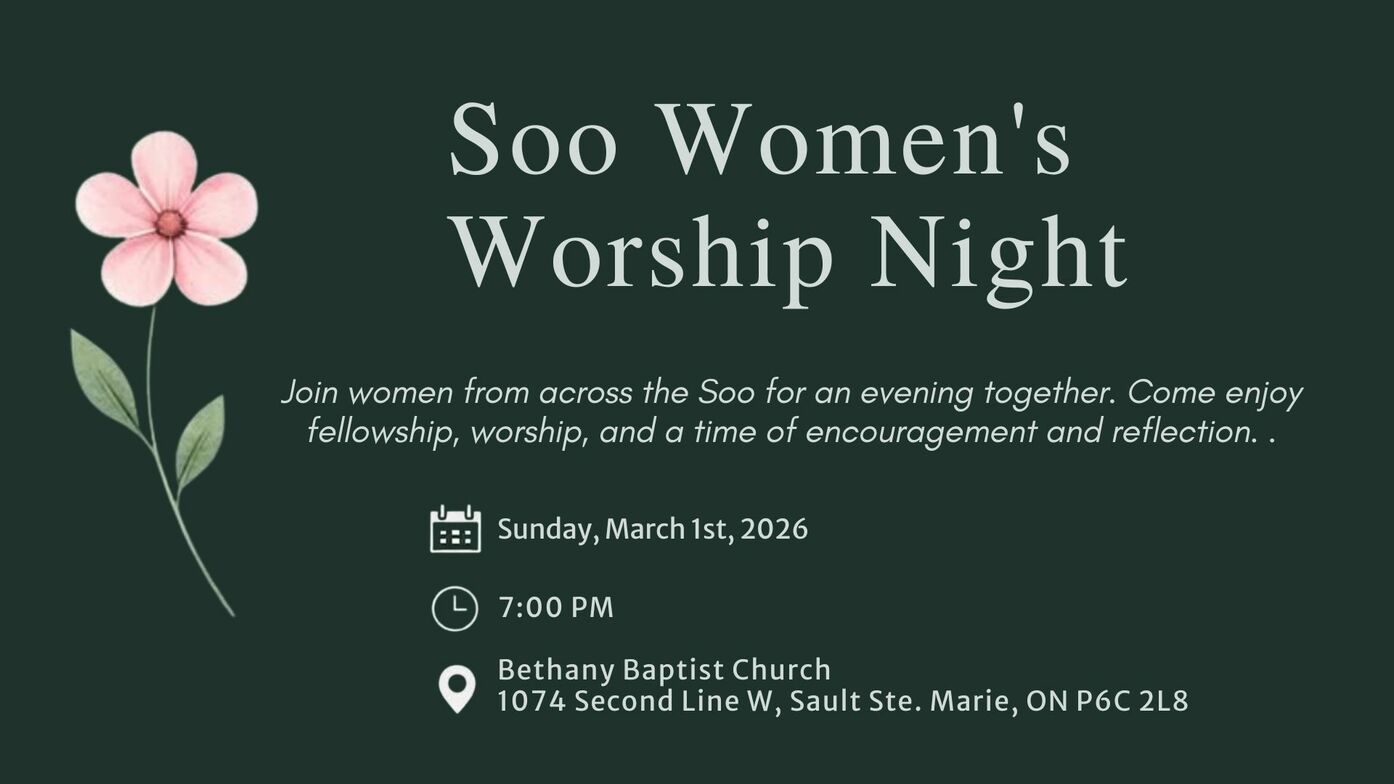Screen dimensions: 1394x784
Task: Click the left green leaf
Action: (103, 380)
